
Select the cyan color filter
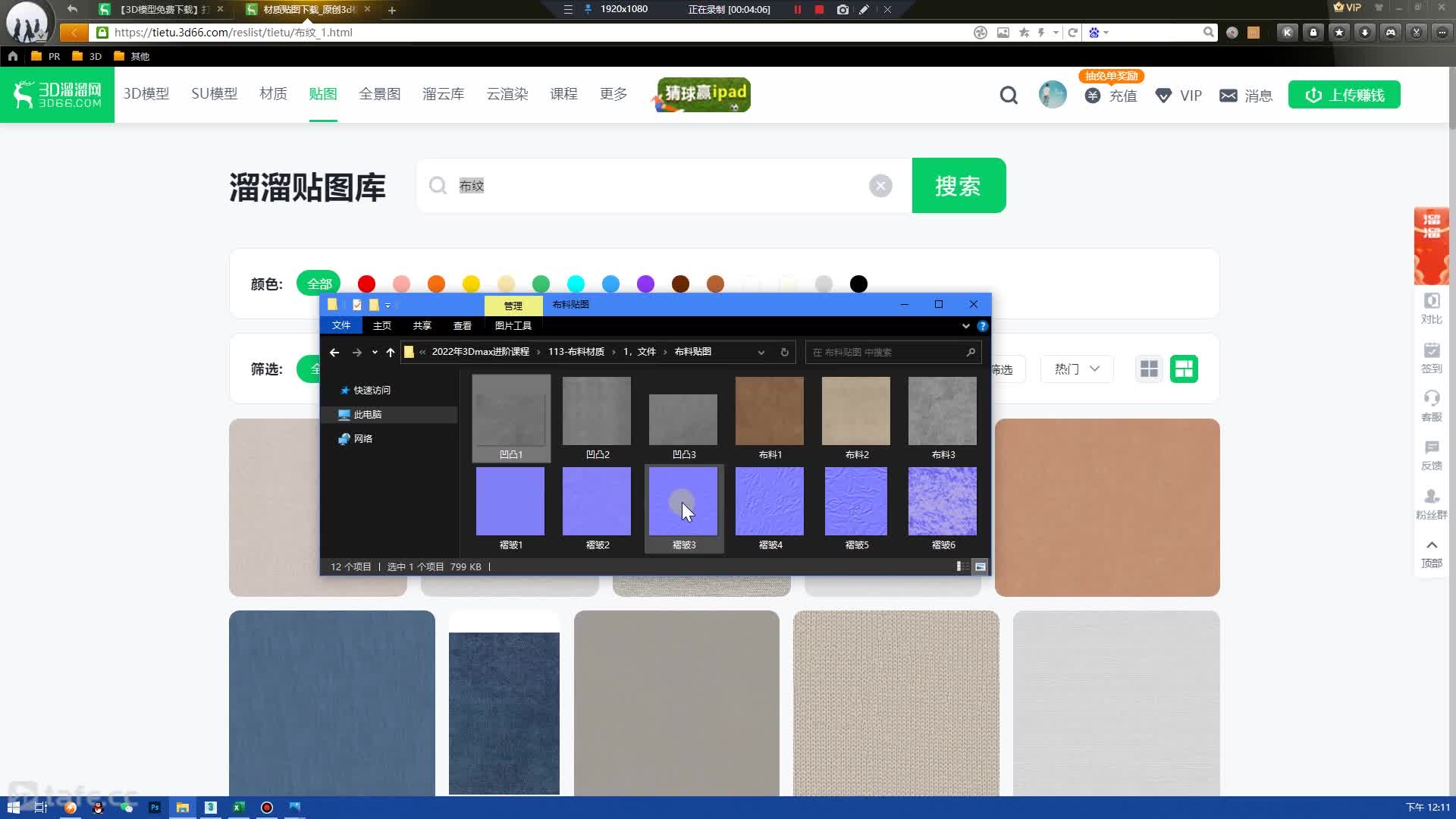576,284
